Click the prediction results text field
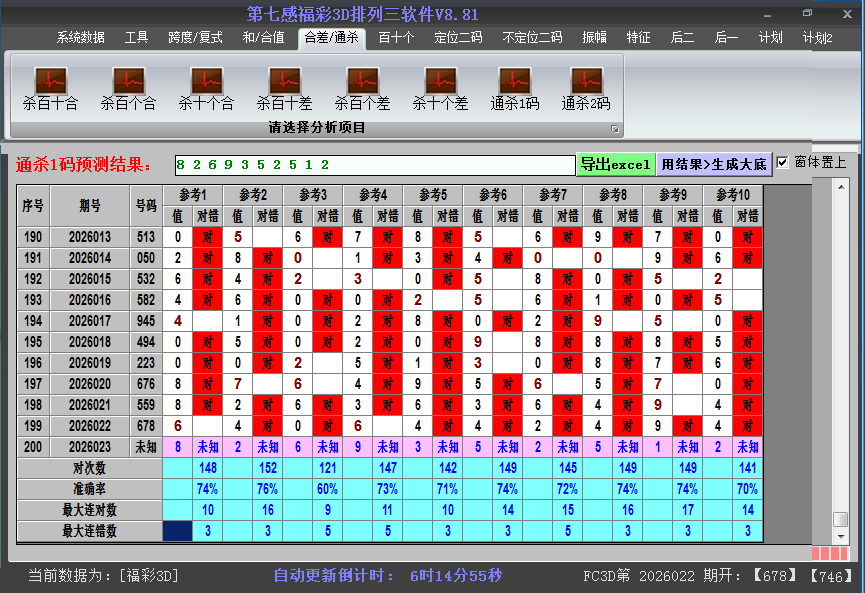865x593 pixels. (373, 164)
